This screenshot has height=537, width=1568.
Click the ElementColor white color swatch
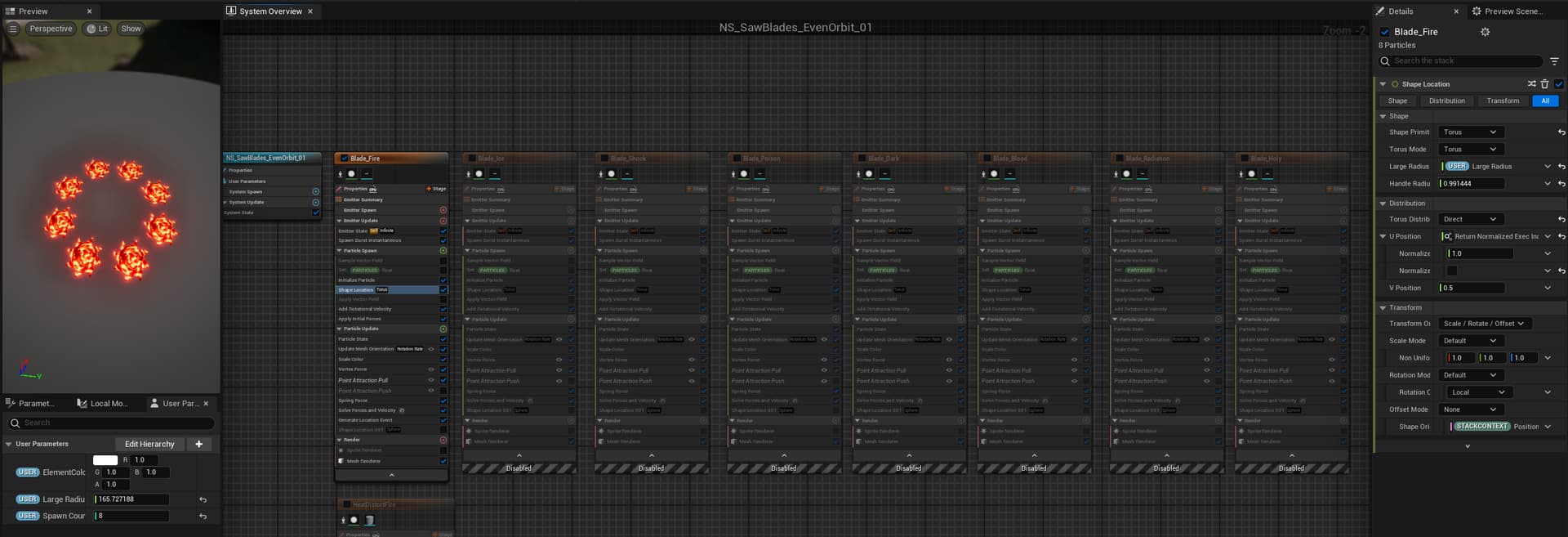105,460
